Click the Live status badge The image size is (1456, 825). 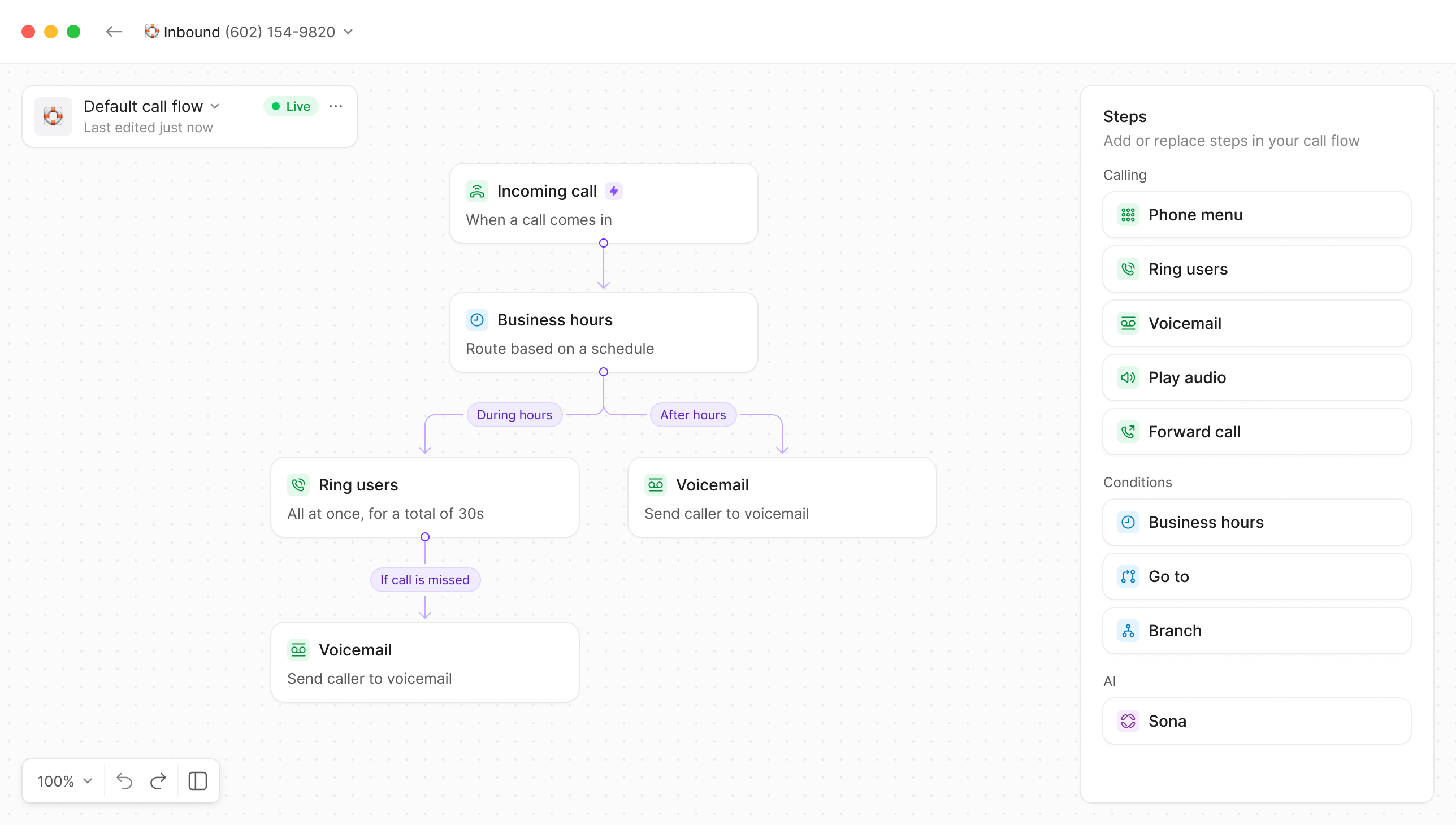pyautogui.click(x=291, y=107)
